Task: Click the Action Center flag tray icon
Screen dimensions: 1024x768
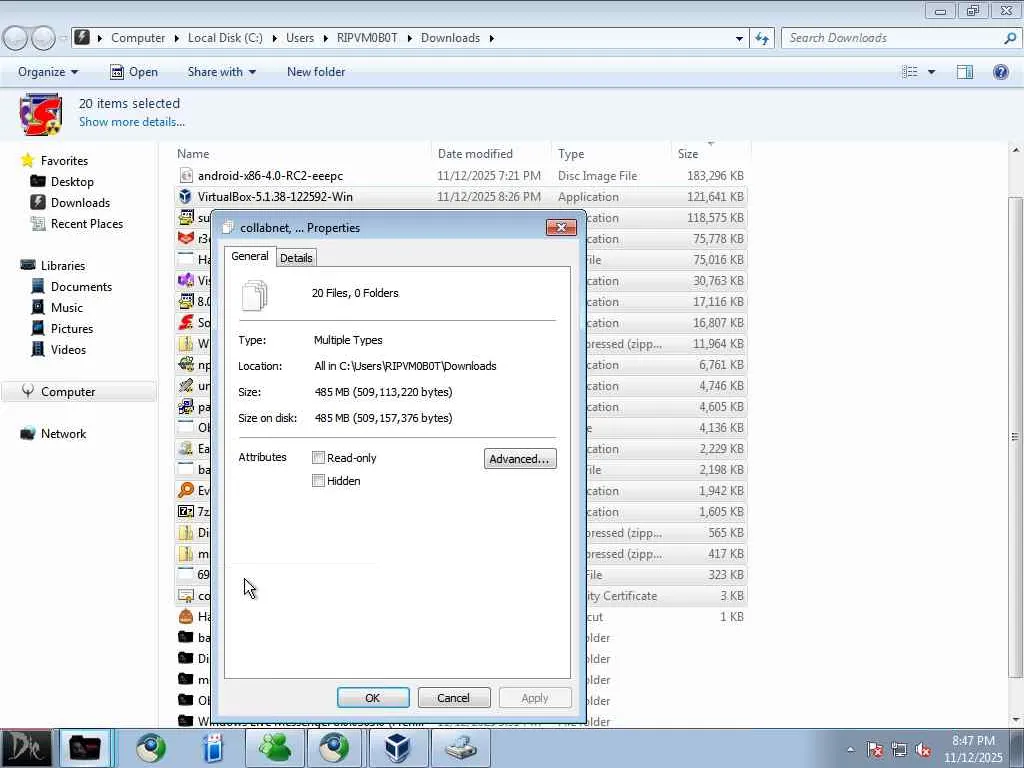Action: tap(874, 750)
